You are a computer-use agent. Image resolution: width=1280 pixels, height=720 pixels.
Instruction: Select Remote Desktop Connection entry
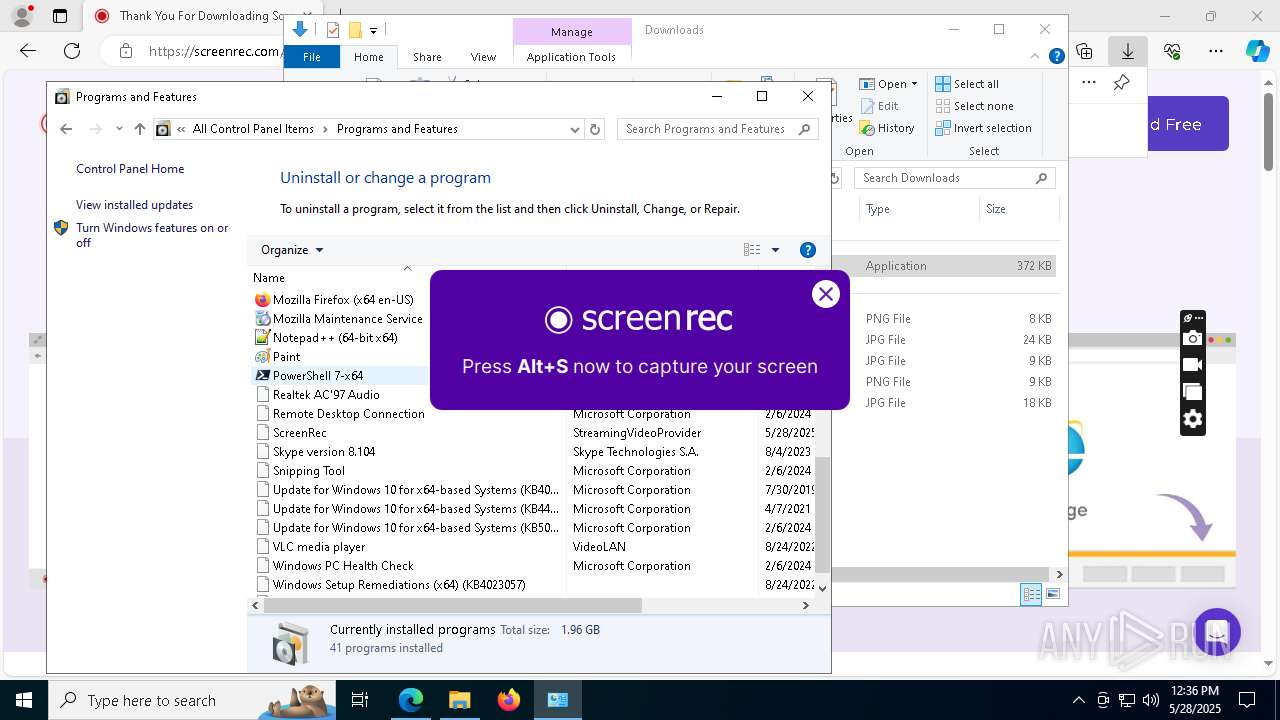click(348, 414)
